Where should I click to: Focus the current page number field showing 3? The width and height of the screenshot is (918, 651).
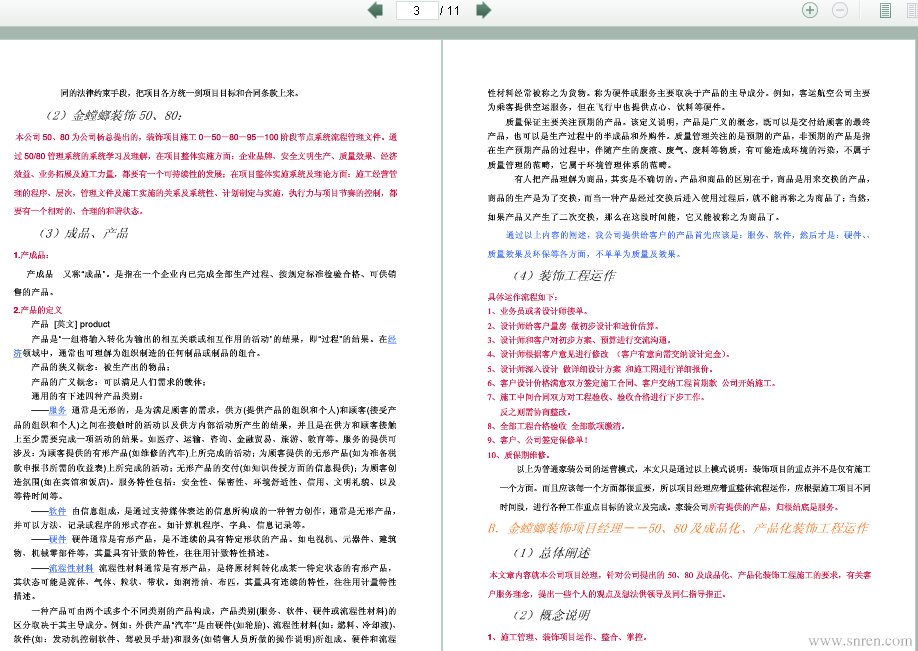click(x=417, y=10)
